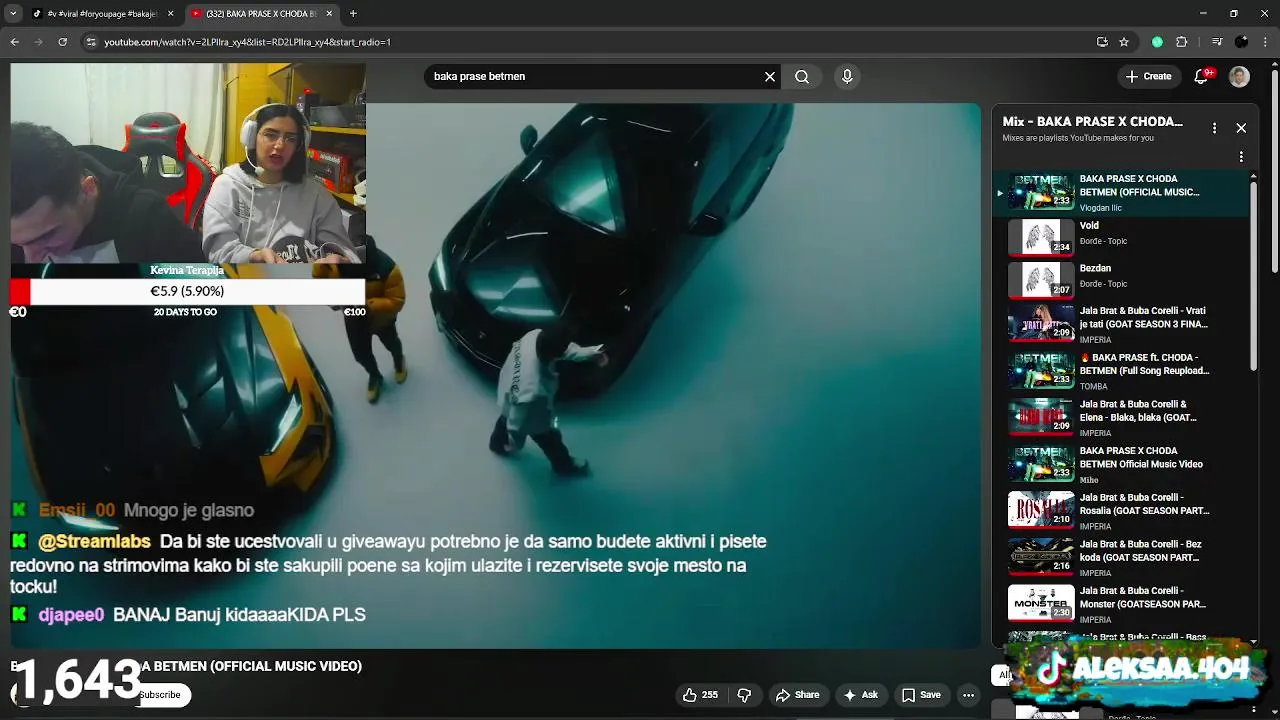The image size is (1280, 720).
Task: Like the video (255 likes)
Action: point(700,695)
